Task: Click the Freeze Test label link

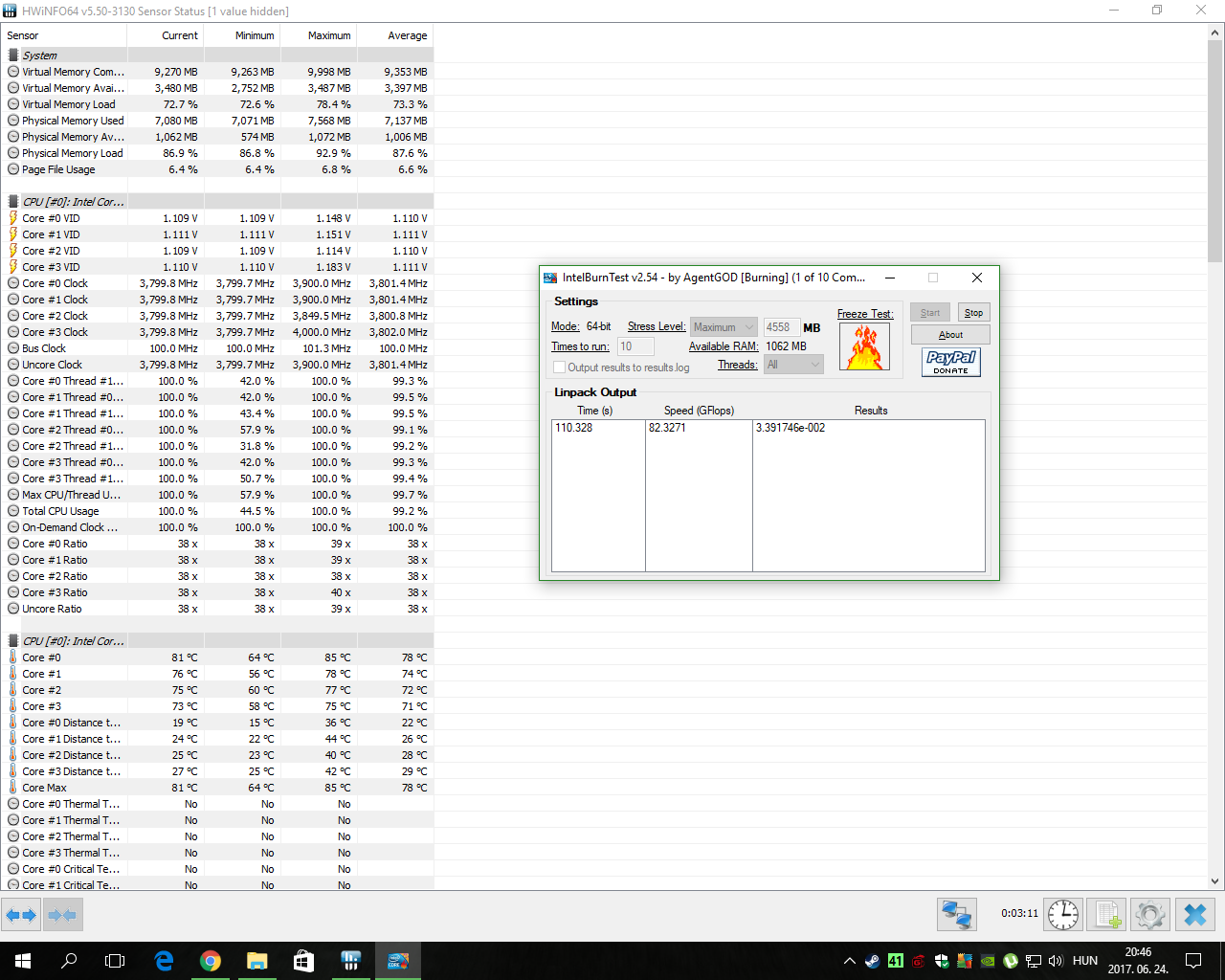Action: point(865,314)
